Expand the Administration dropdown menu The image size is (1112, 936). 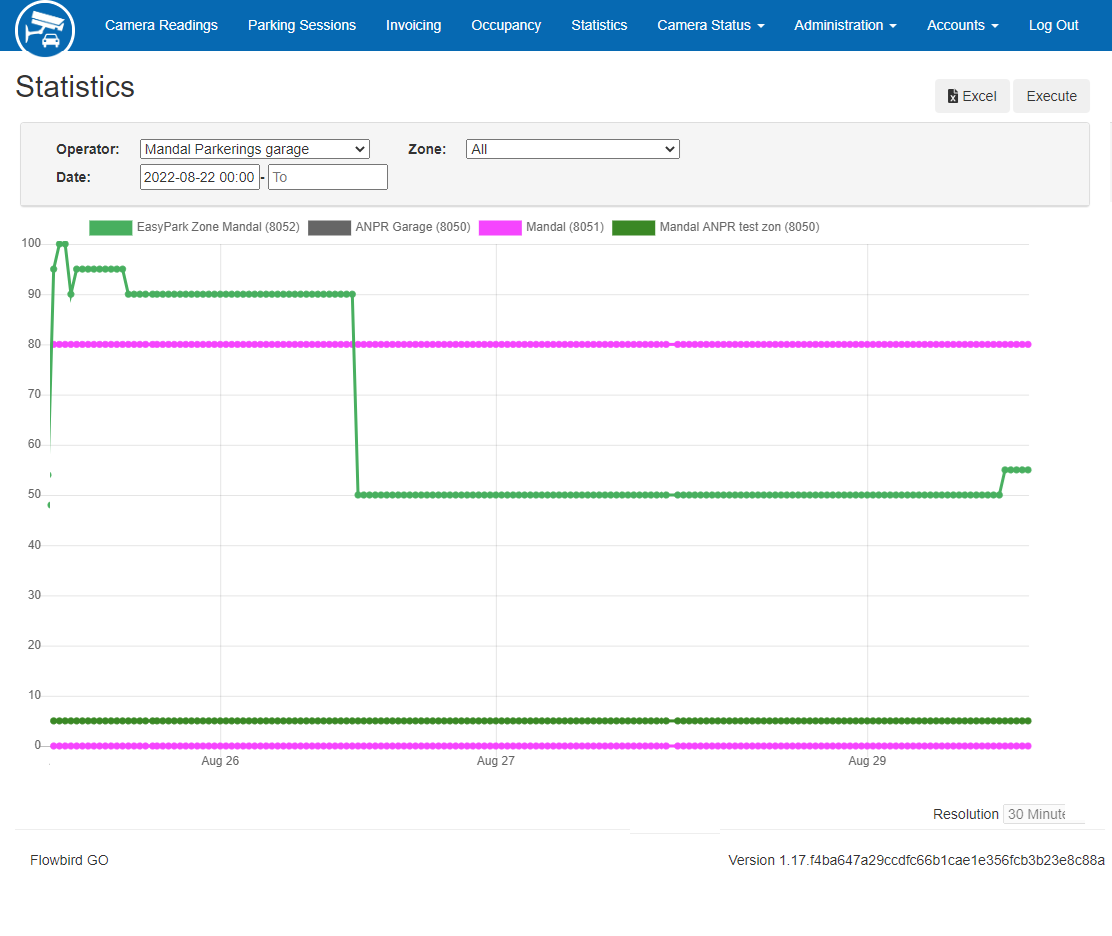(x=845, y=26)
